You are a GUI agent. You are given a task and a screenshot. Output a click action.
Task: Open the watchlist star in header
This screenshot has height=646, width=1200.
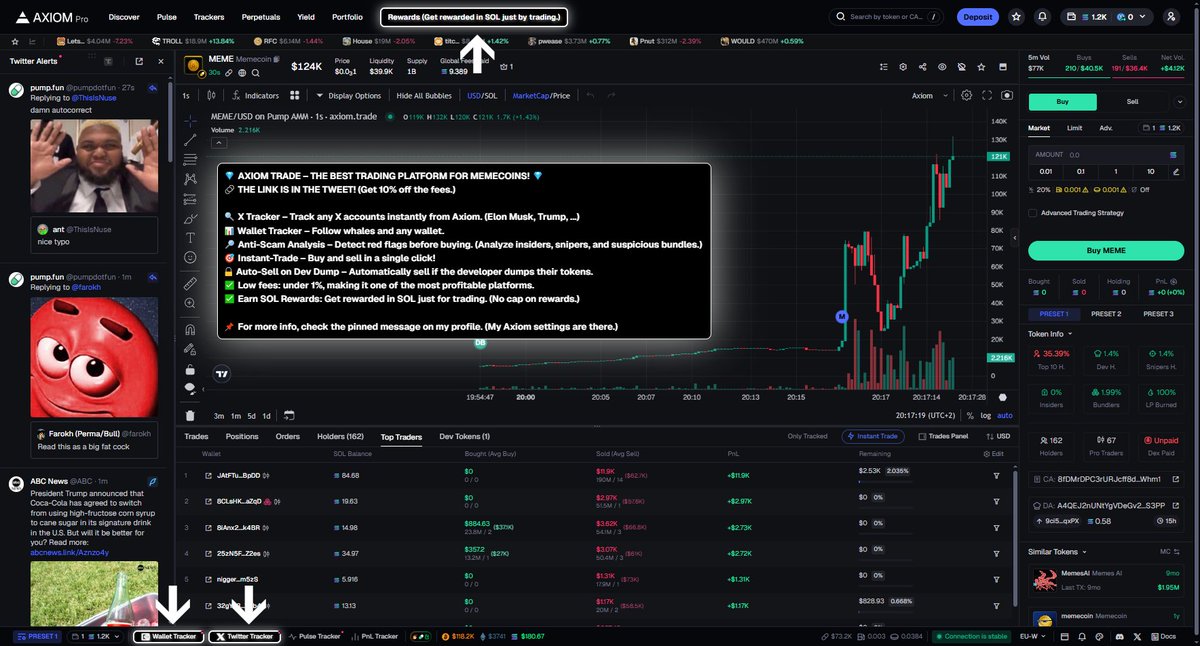(x=1016, y=17)
